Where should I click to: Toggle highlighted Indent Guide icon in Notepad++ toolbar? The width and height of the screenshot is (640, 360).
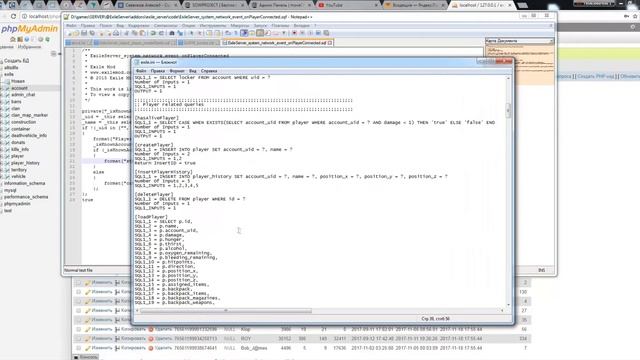coord(244,33)
